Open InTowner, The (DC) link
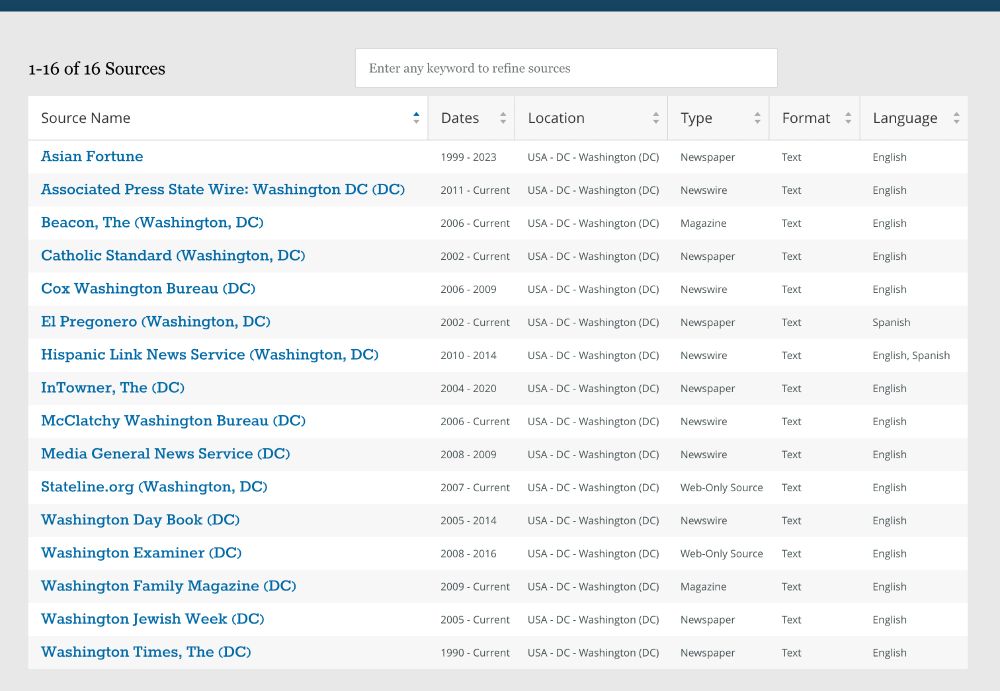 coord(112,388)
